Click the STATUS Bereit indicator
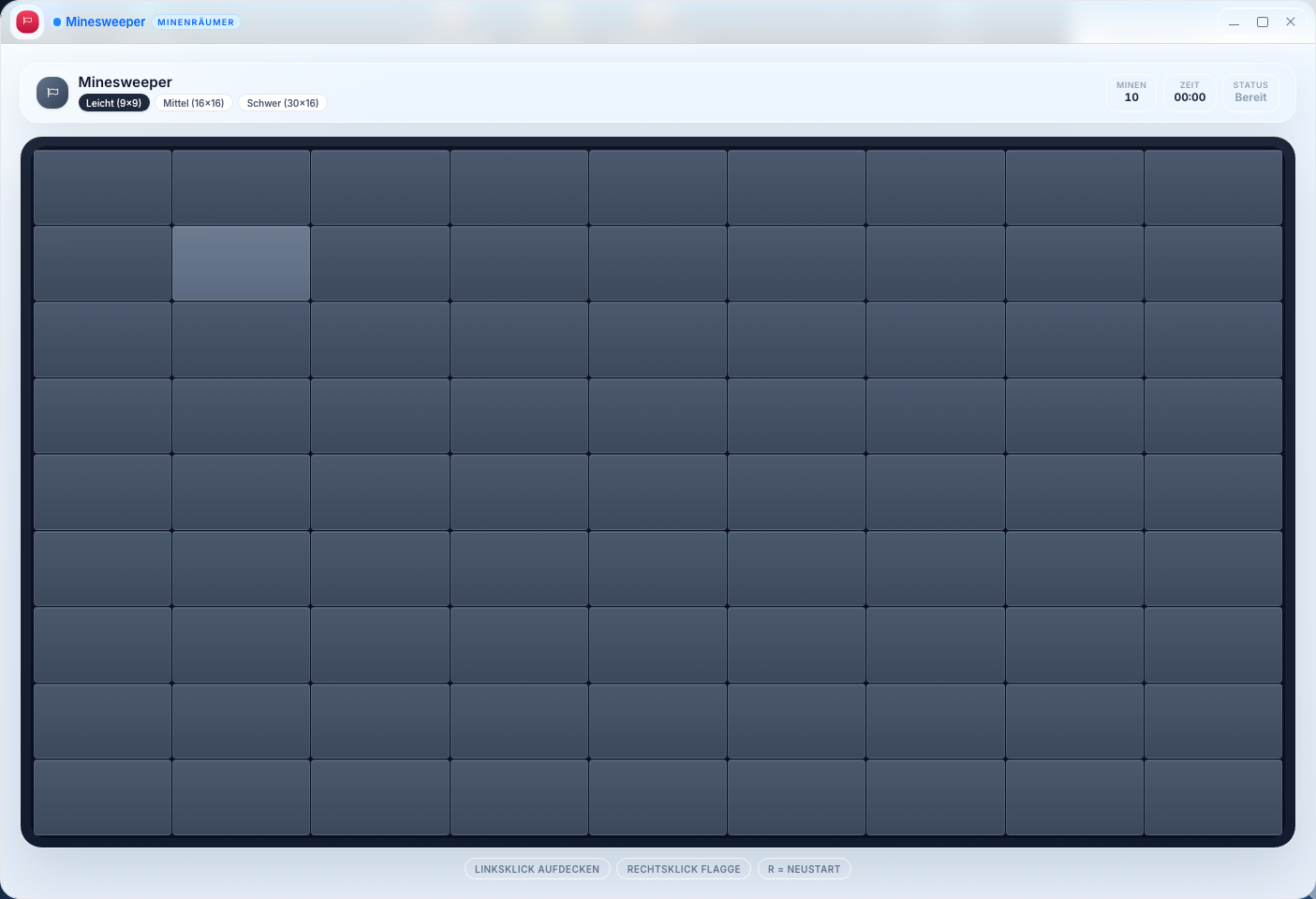Screen dimensions: 1316x899 pos(1250,91)
